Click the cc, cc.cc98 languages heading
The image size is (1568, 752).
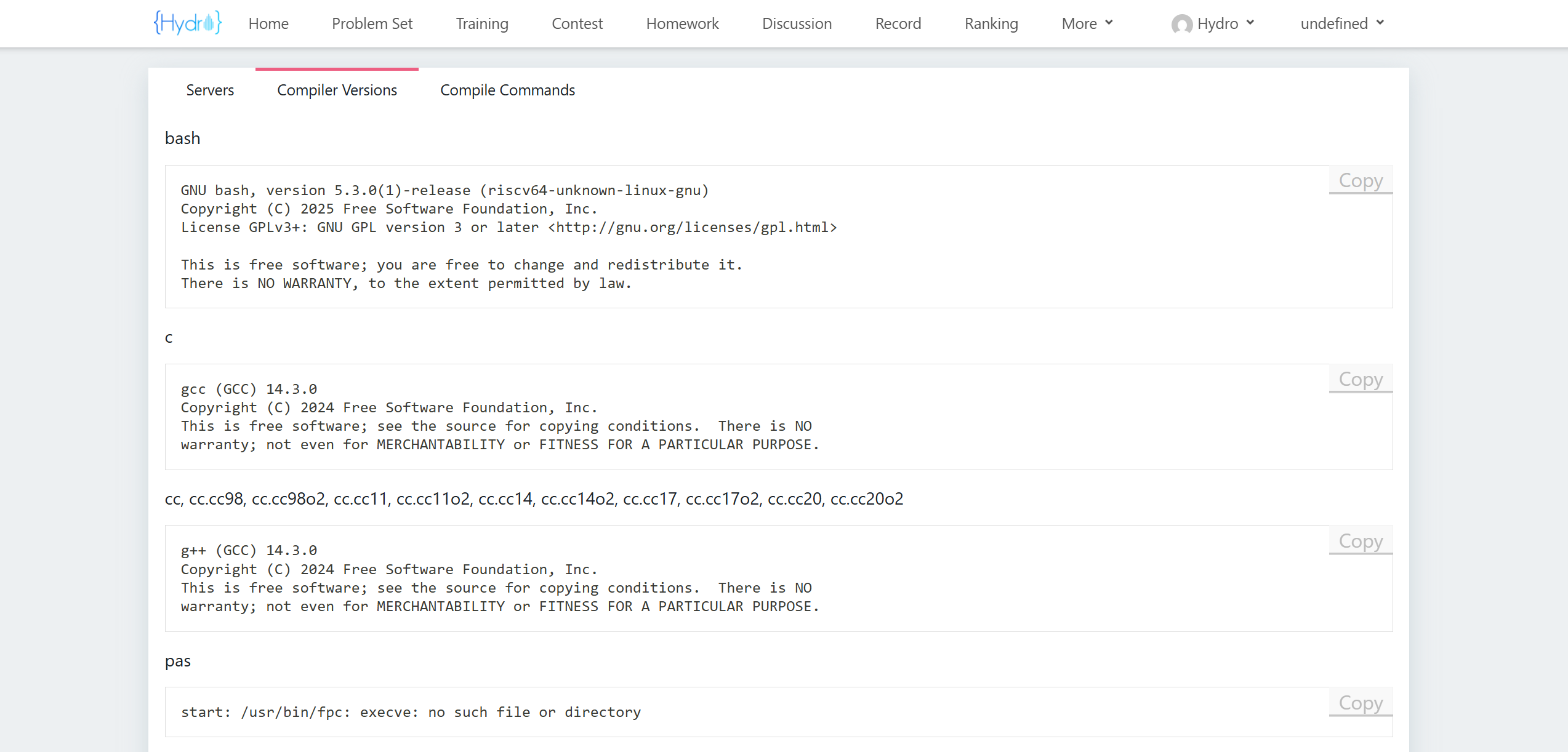534,498
